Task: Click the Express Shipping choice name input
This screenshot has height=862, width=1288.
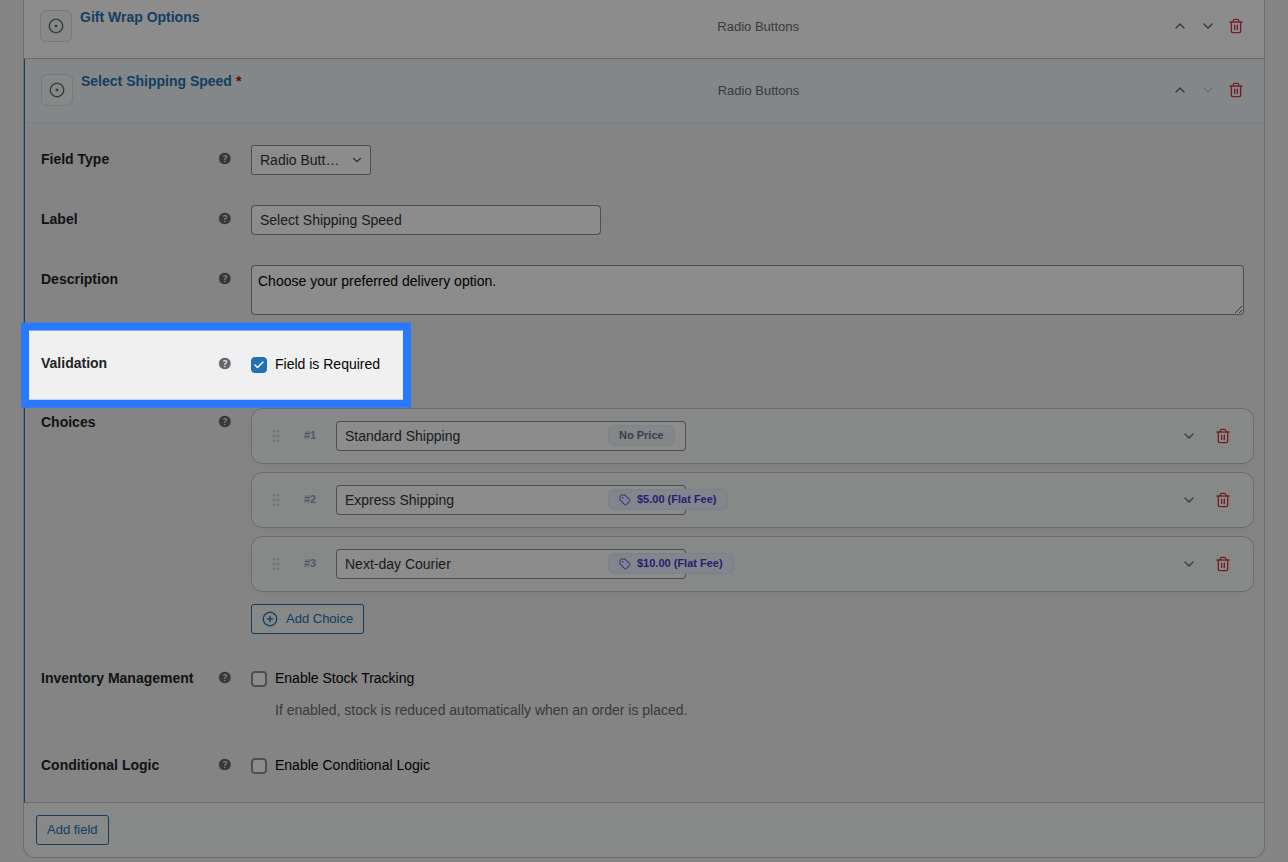Action: click(x=511, y=500)
